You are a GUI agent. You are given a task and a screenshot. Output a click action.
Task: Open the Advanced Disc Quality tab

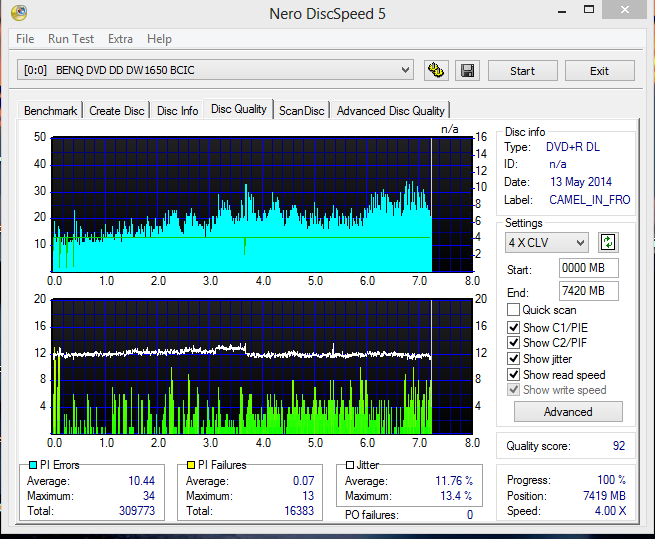pos(391,111)
